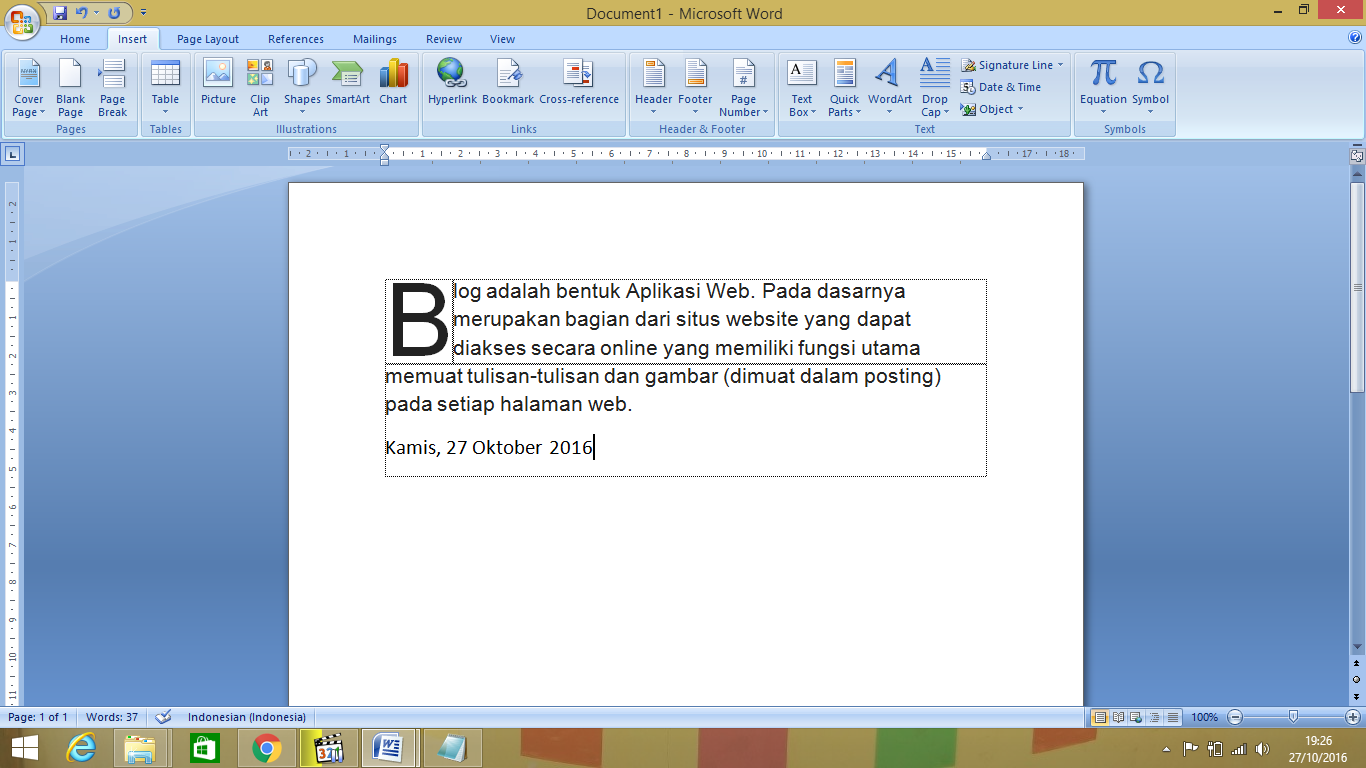Switch to Outline view
Viewport: 1366px width, 768px height.
[x=1155, y=717]
